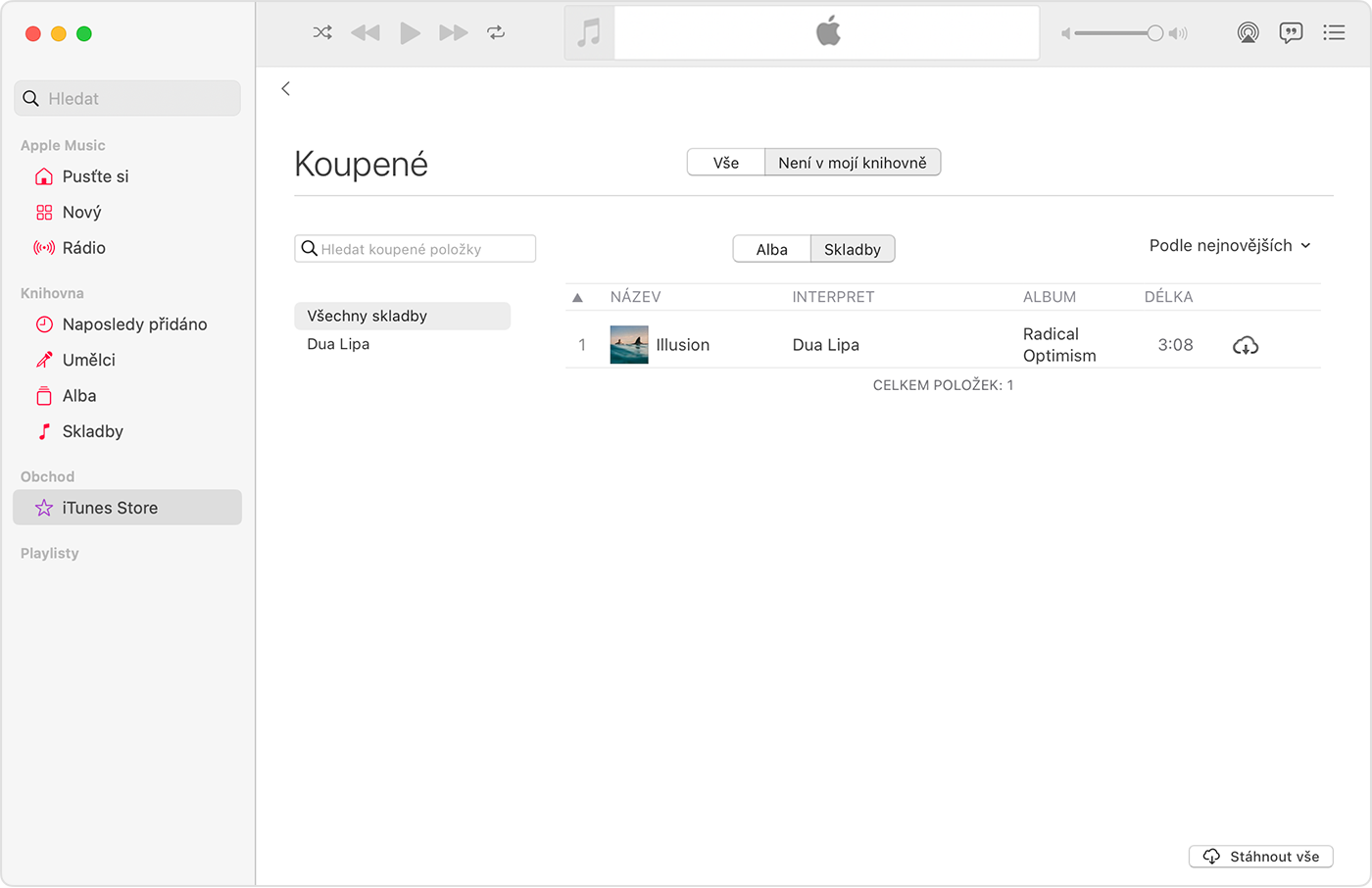Click the sidebar Hledat search field

click(127, 98)
